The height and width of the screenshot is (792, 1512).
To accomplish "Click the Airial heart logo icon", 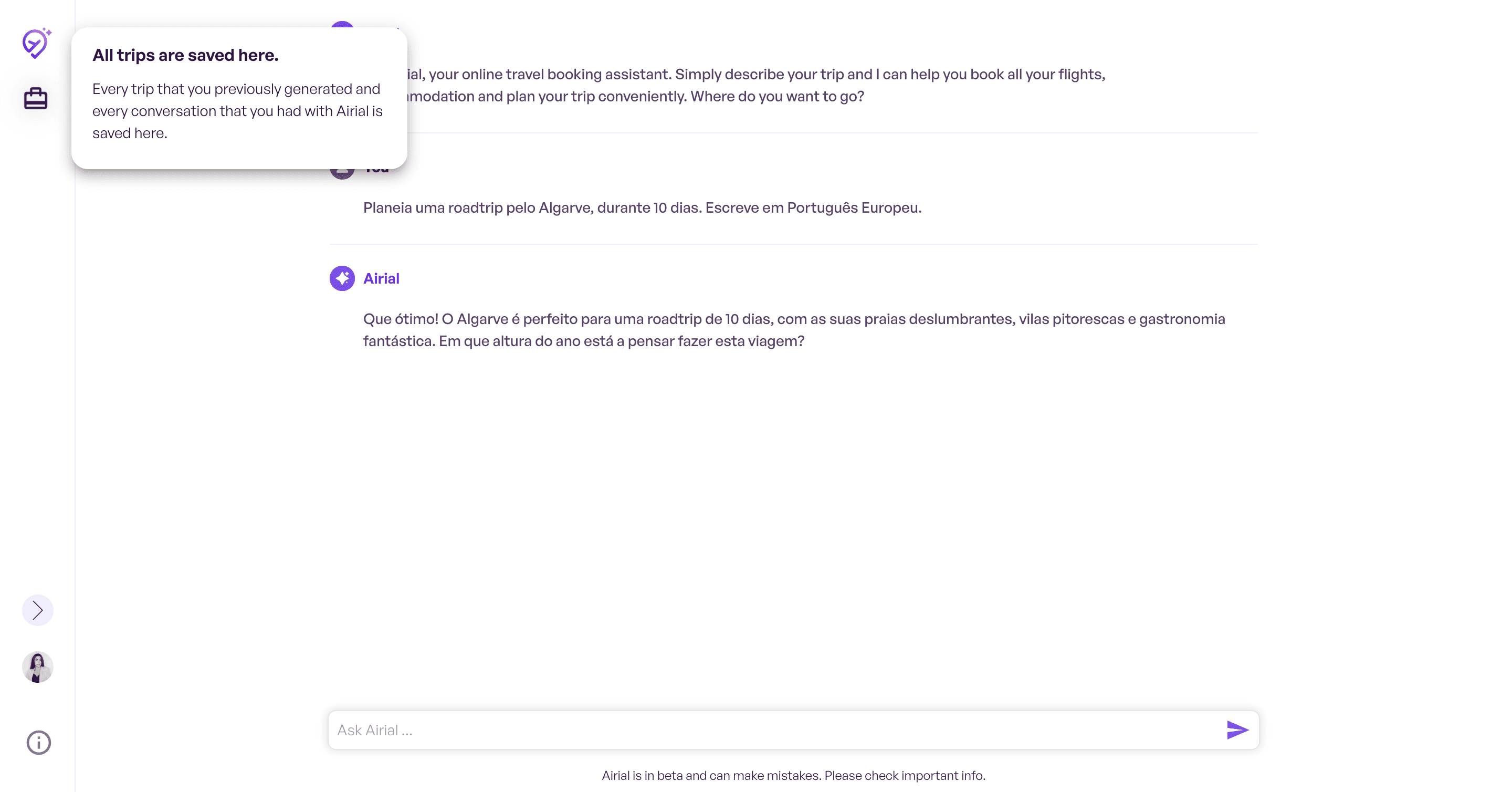I will pyautogui.click(x=36, y=43).
